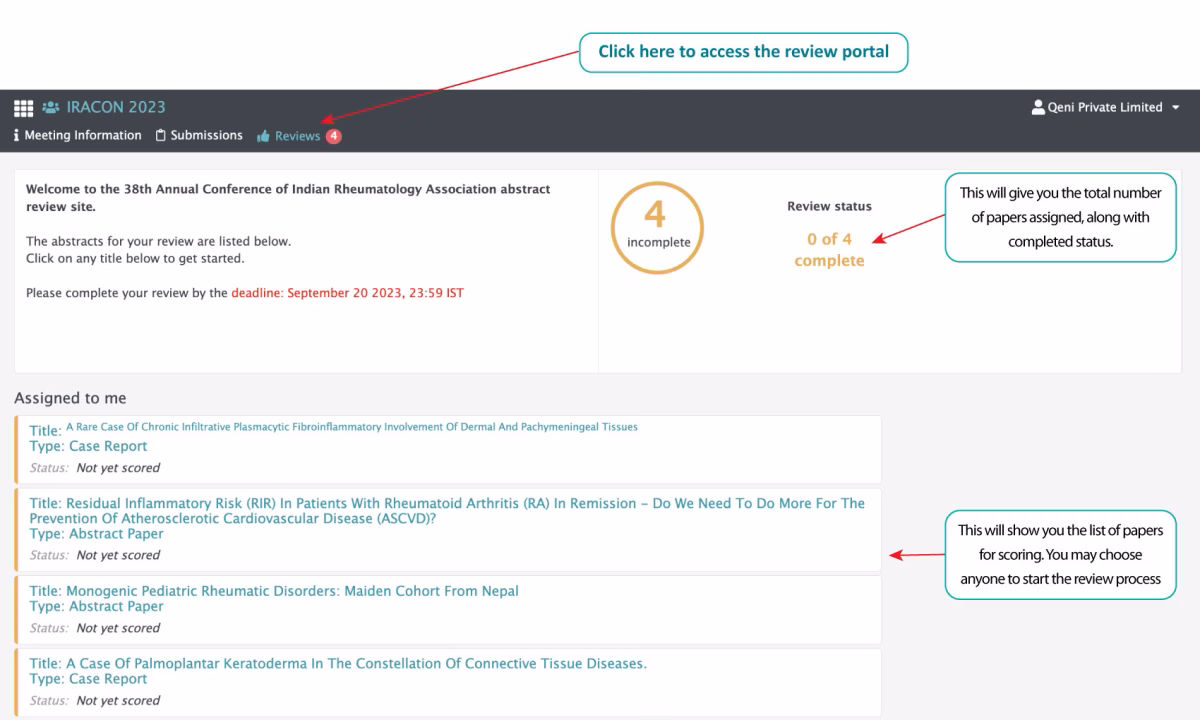Expand the caret next to Qeni Private Limited
1200x720 pixels.
[1175, 108]
